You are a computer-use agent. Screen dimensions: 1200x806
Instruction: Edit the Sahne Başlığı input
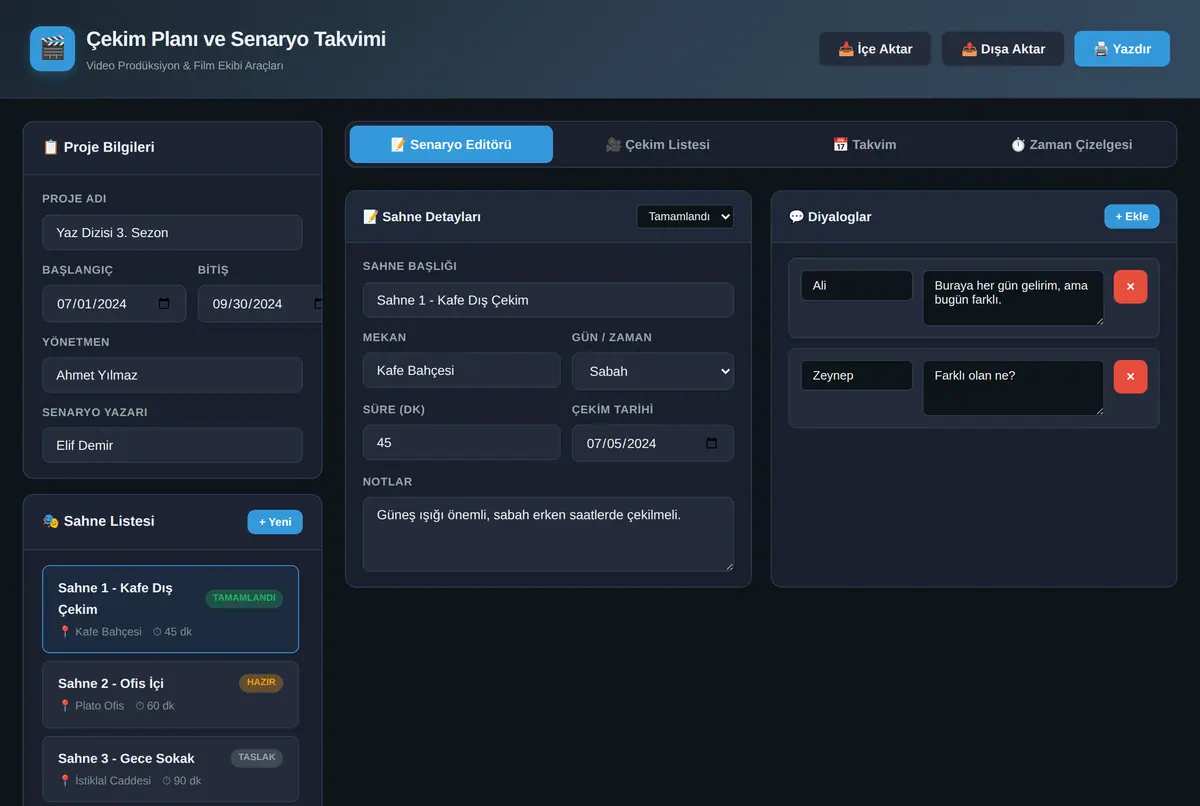(x=548, y=300)
